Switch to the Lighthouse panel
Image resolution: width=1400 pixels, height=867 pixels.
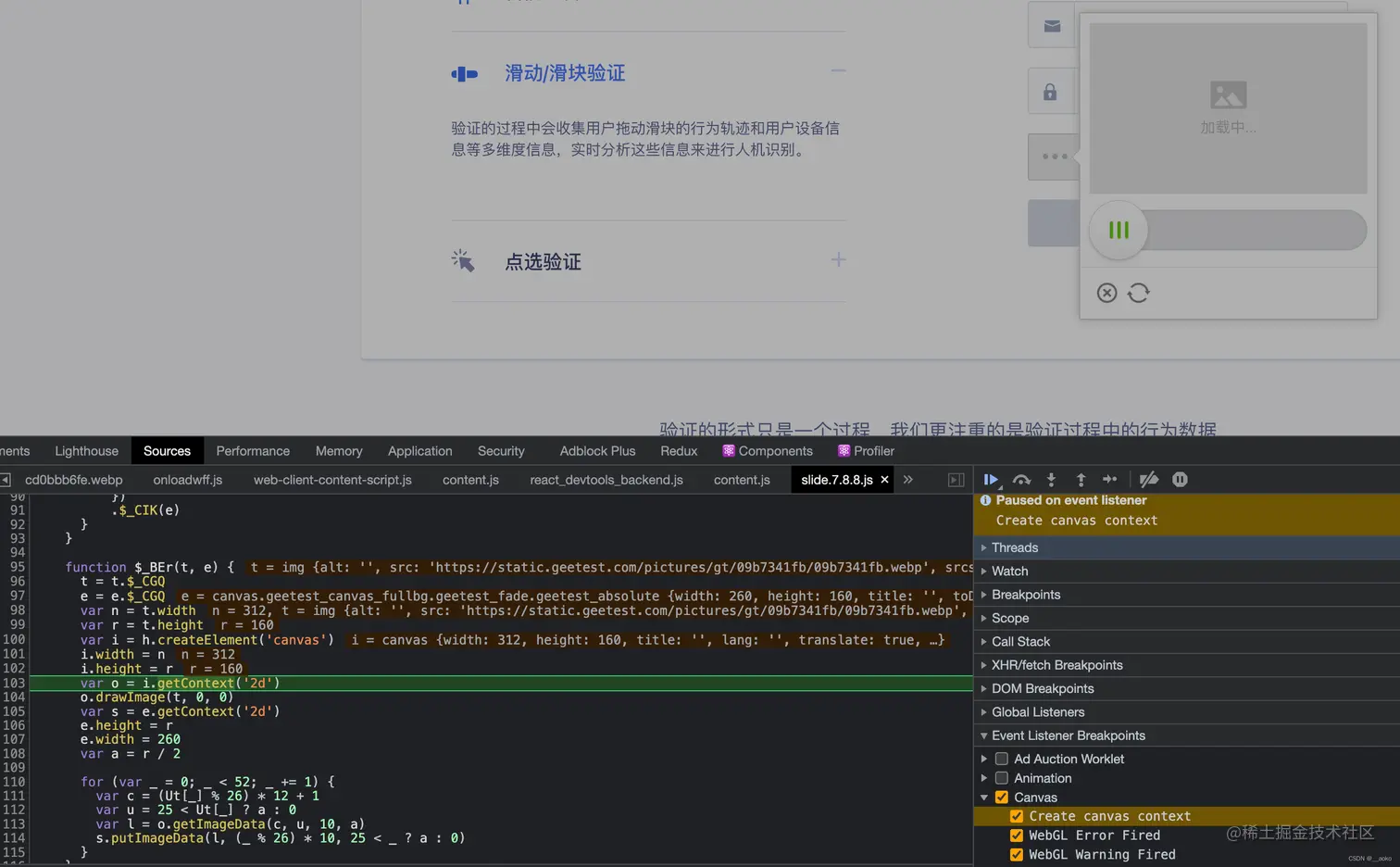click(x=86, y=451)
